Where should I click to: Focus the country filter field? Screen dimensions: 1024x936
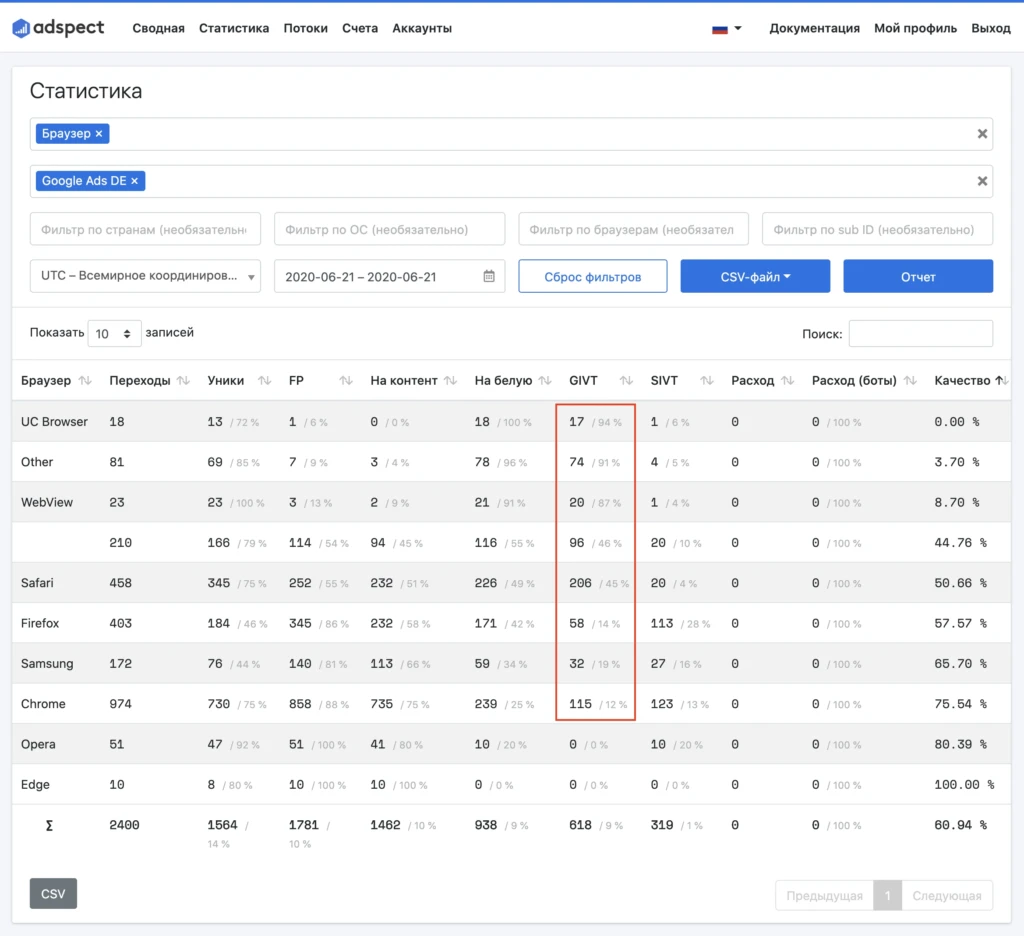145,229
